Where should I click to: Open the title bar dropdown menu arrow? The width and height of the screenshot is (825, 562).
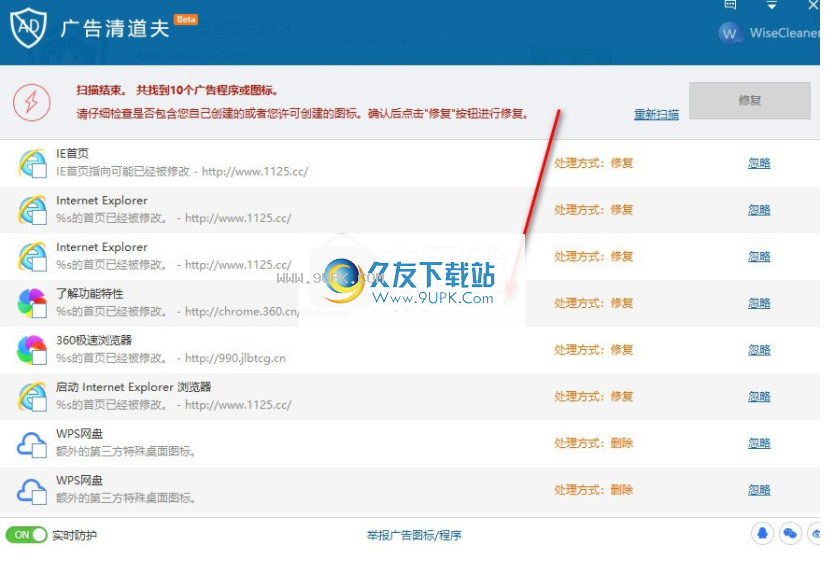point(771,5)
